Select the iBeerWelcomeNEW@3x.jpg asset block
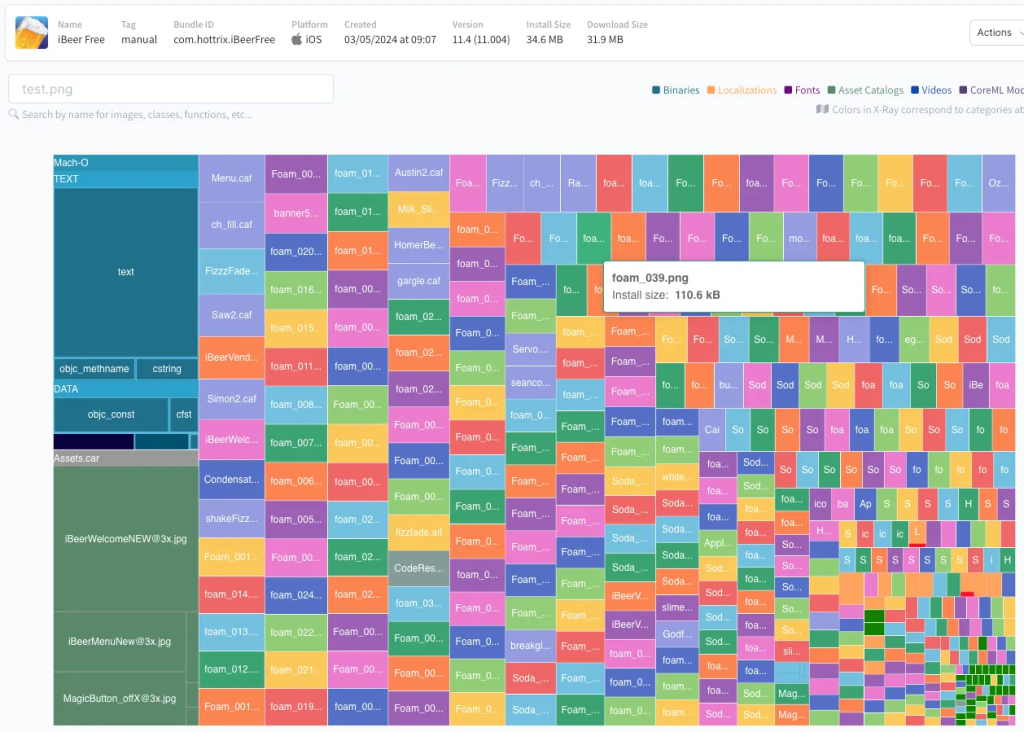The width and height of the screenshot is (1024, 732). coord(125,539)
